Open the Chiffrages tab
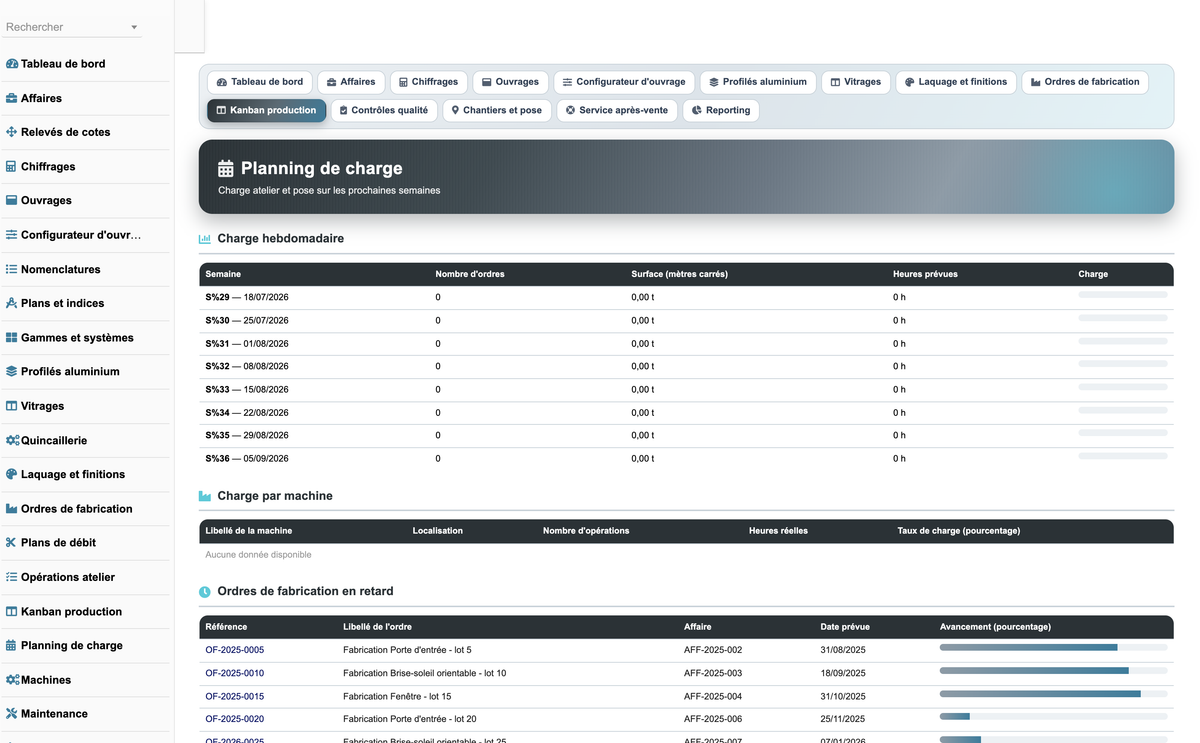The width and height of the screenshot is (1200, 743). pos(428,82)
